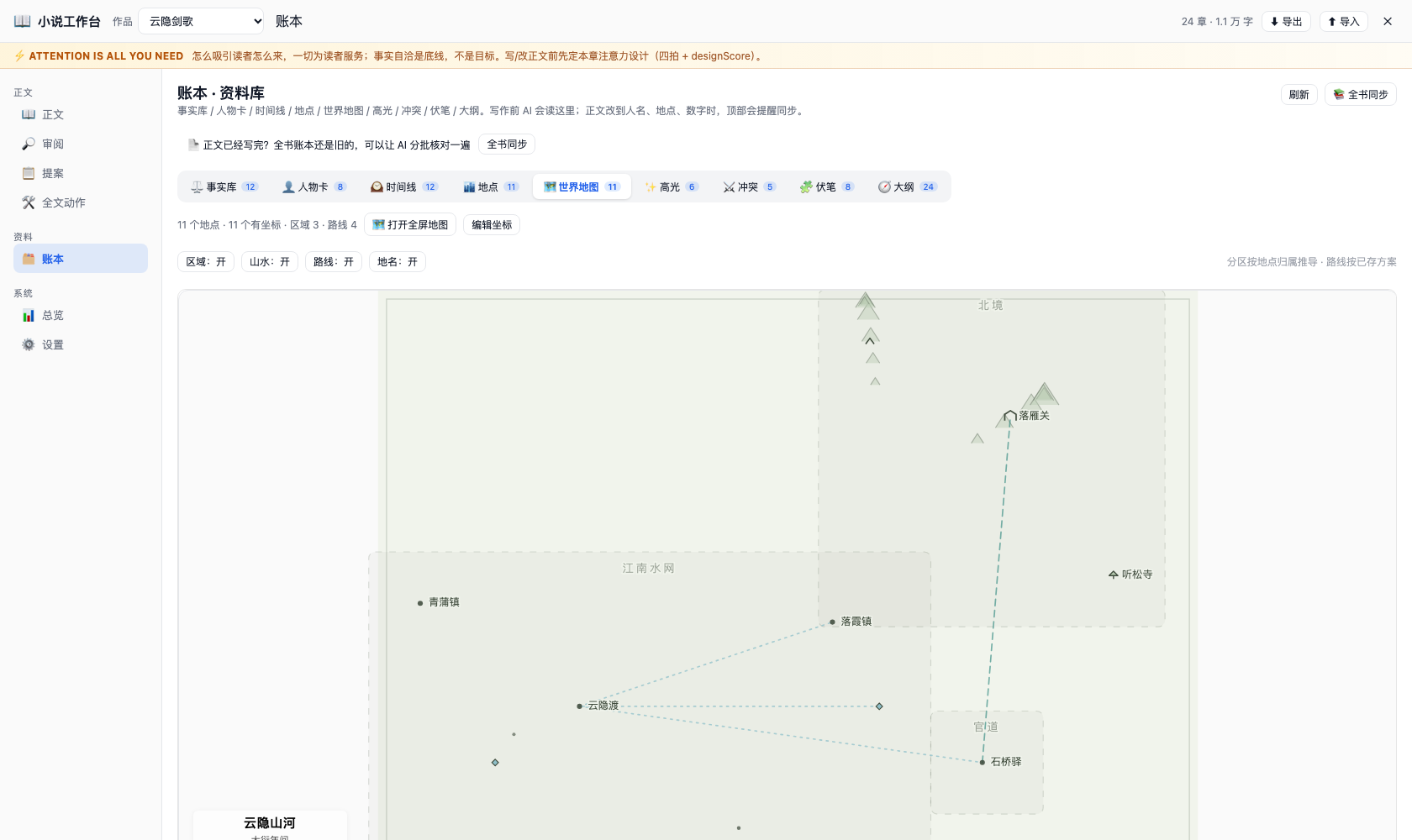
Task: Click the book logo icon beside 小说工作台
Action: [23, 21]
